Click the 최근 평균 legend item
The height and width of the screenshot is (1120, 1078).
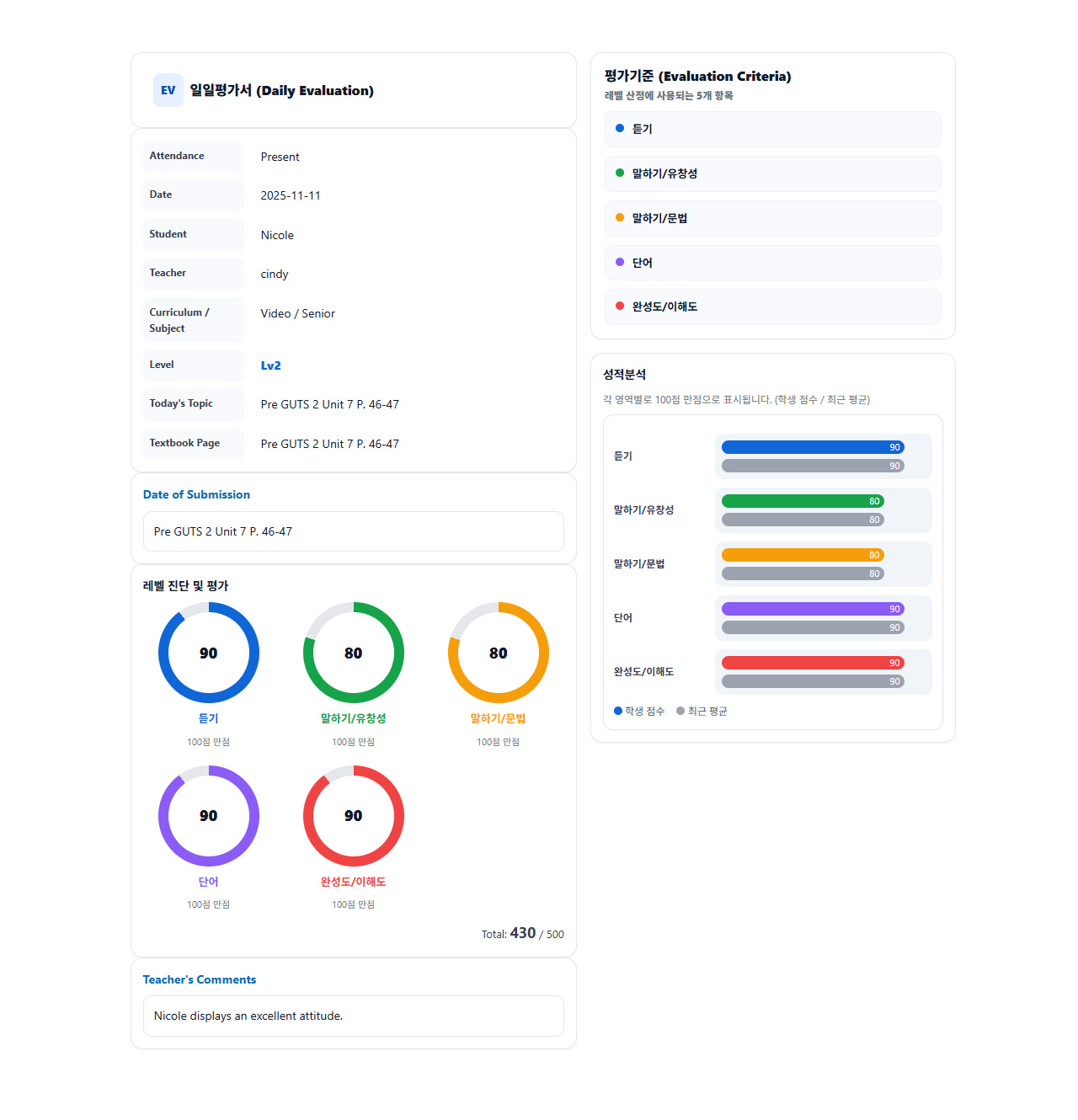point(702,712)
